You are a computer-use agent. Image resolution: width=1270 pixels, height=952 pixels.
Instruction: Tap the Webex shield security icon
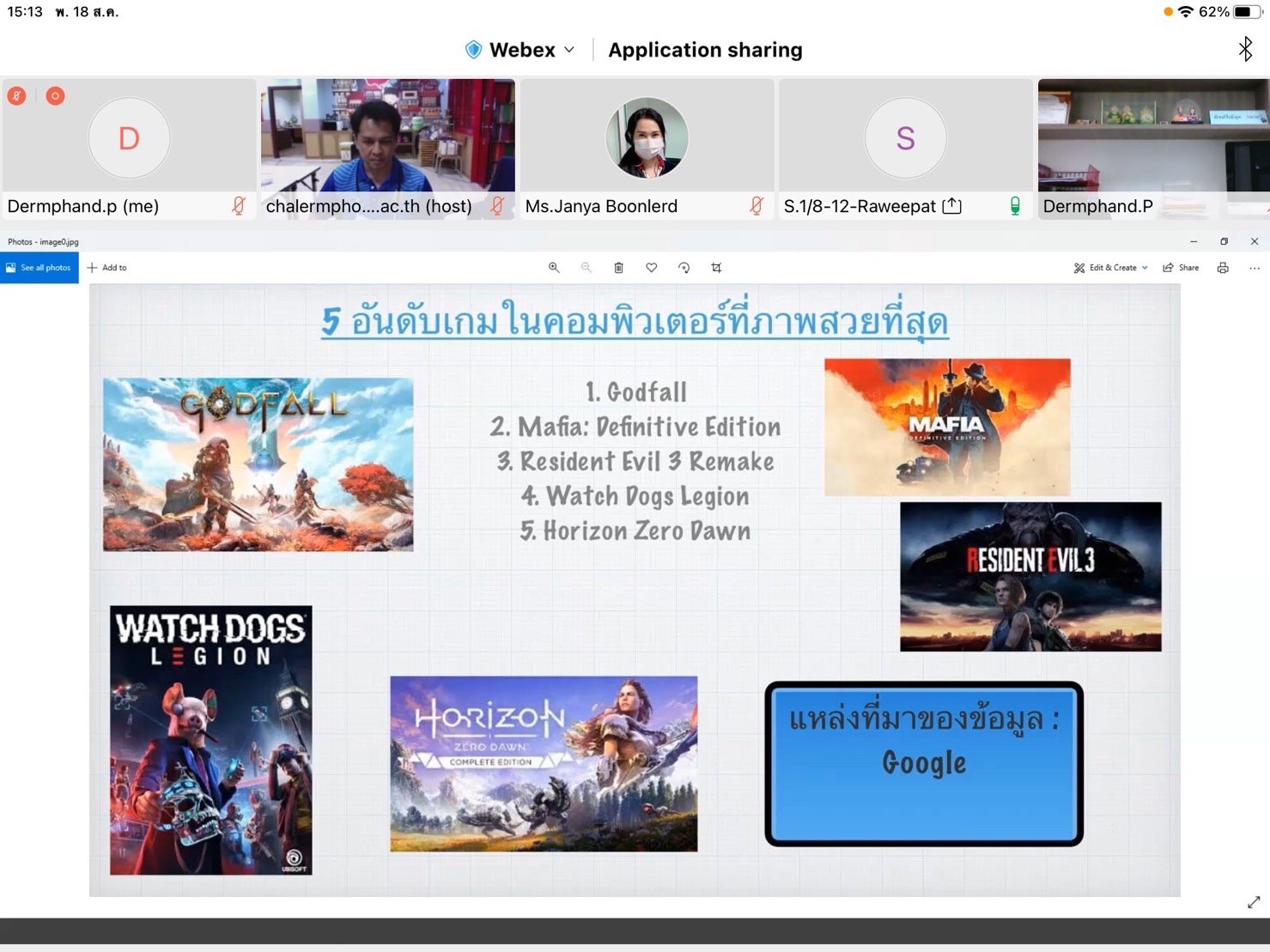click(473, 50)
